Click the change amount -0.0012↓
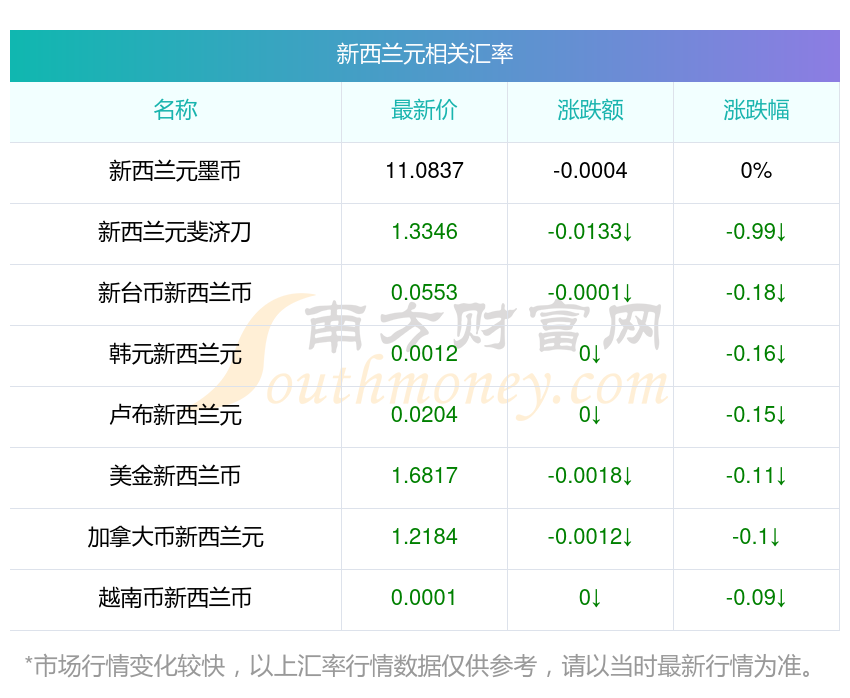The image size is (850, 698). 590,537
